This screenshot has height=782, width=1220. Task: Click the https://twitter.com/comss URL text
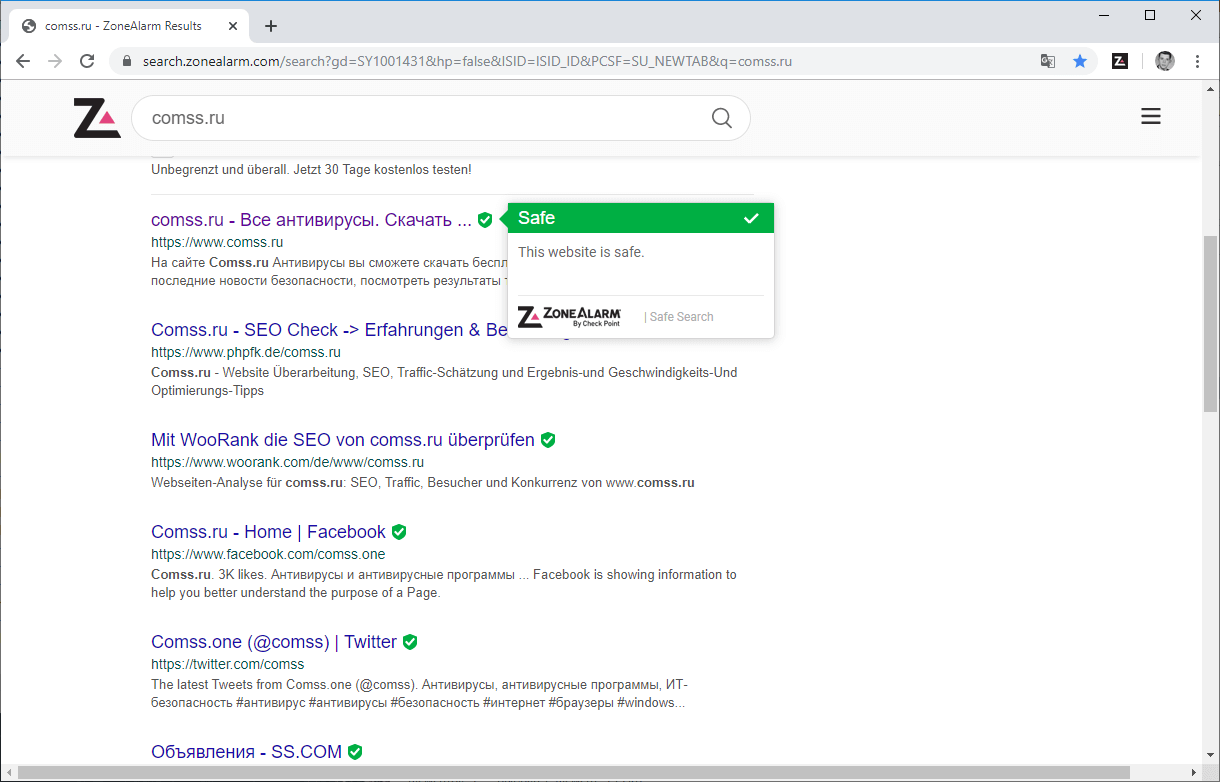(x=227, y=664)
